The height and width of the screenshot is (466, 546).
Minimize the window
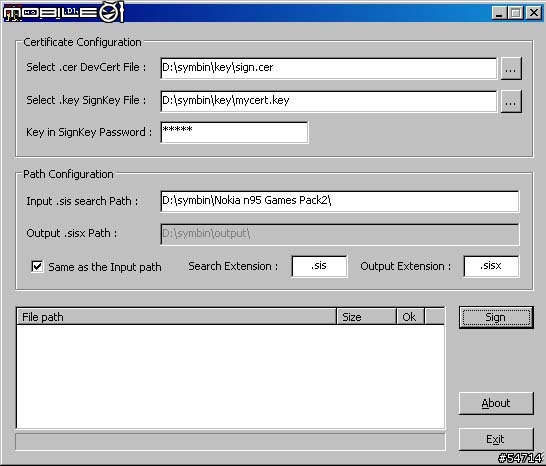pos(499,13)
